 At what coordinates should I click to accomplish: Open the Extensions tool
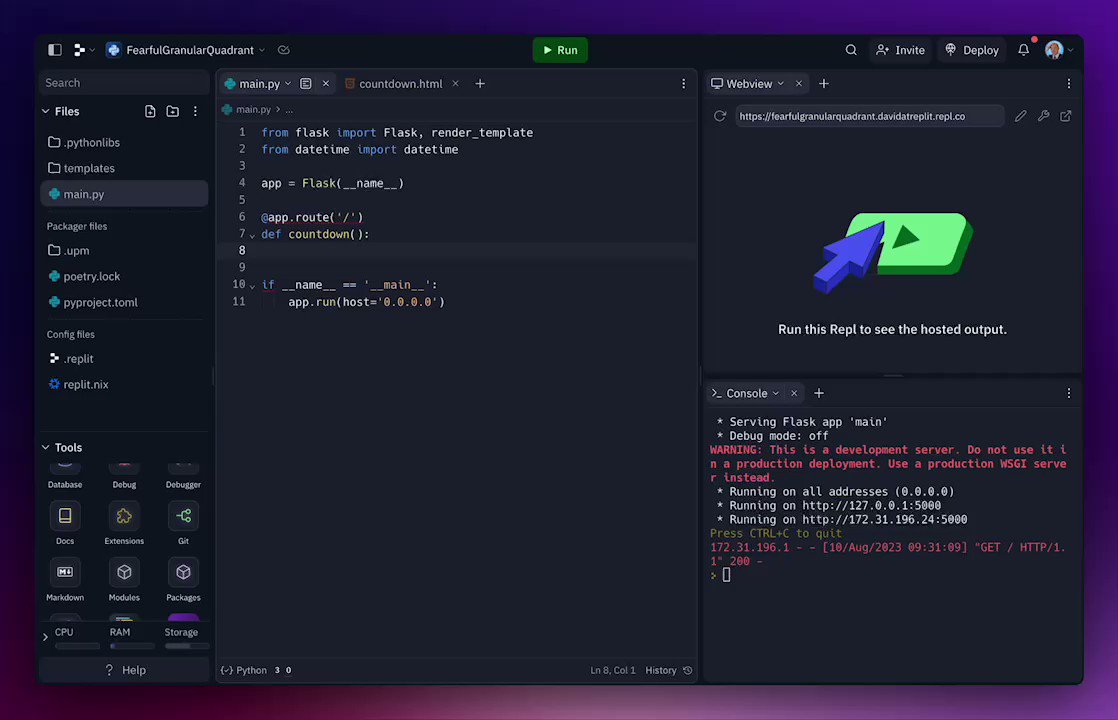coord(124,522)
